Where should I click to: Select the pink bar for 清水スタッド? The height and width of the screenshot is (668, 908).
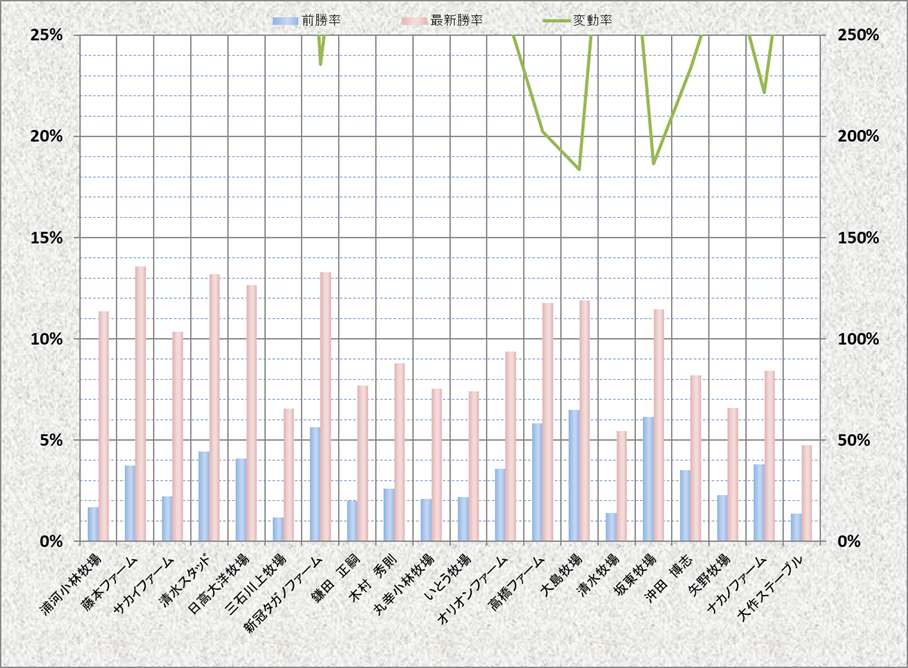pyautogui.click(x=215, y=407)
